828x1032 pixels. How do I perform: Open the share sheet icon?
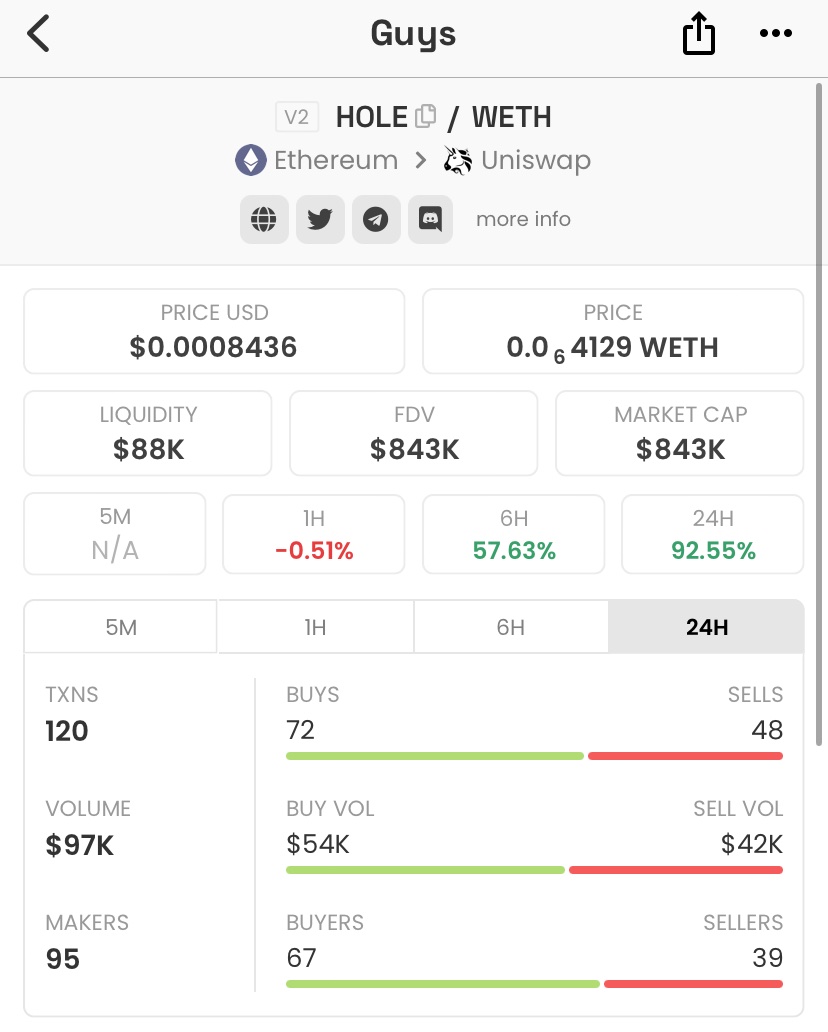(x=698, y=33)
